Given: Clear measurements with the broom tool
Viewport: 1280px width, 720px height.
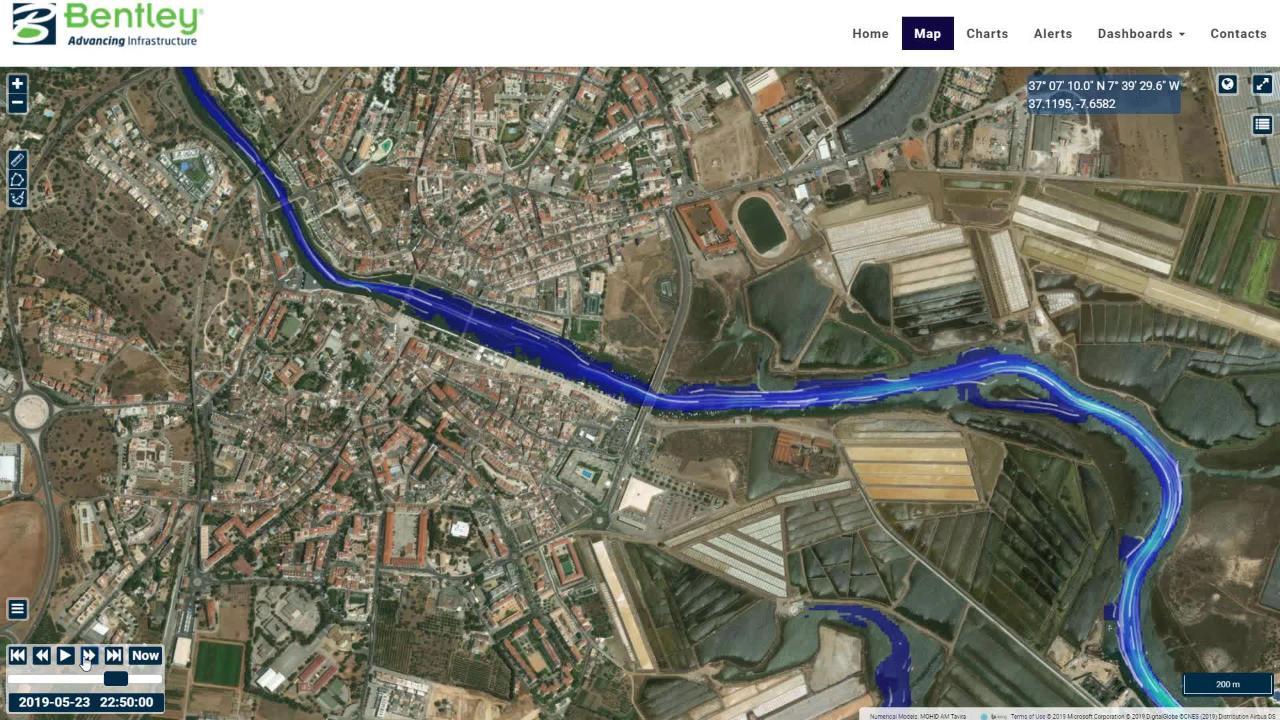Looking at the screenshot, I should (17, 198).
